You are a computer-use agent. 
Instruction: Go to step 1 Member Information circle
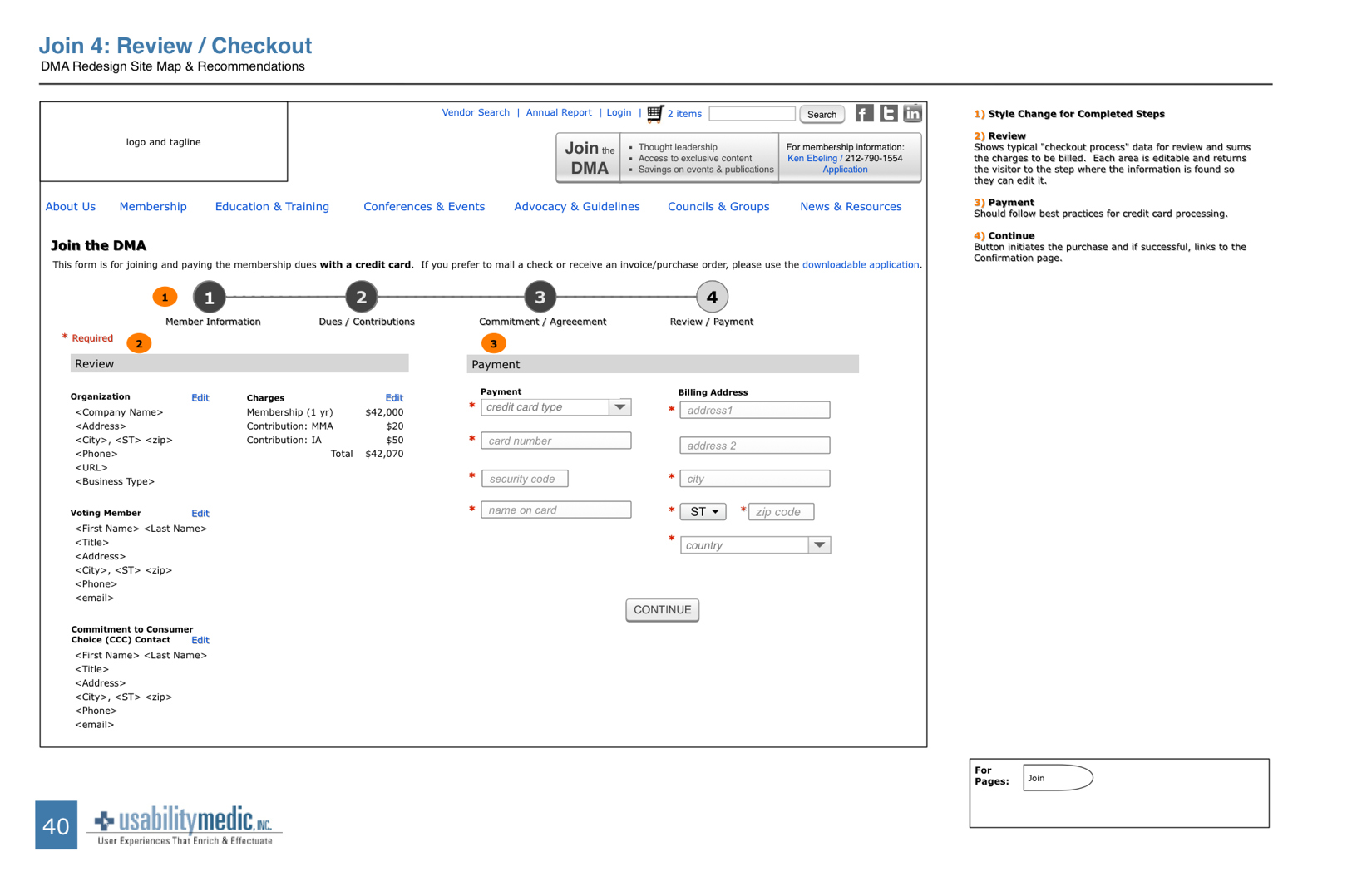pos(210,298)
